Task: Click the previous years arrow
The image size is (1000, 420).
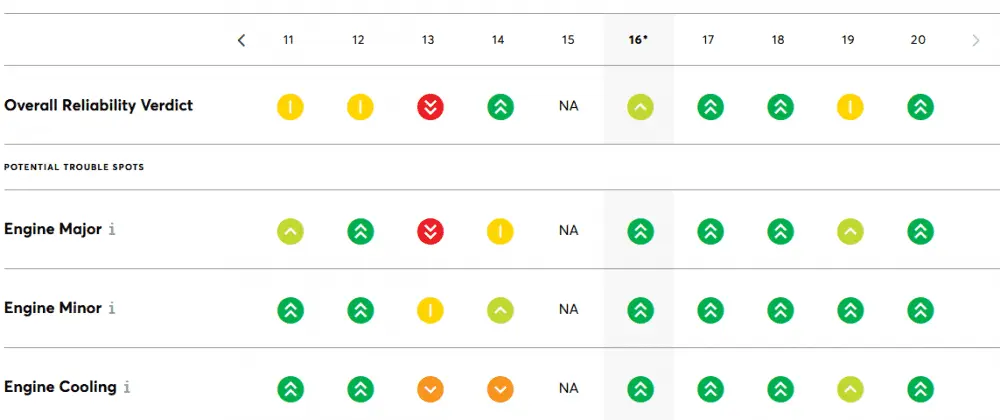Action: tap(241, 40)
